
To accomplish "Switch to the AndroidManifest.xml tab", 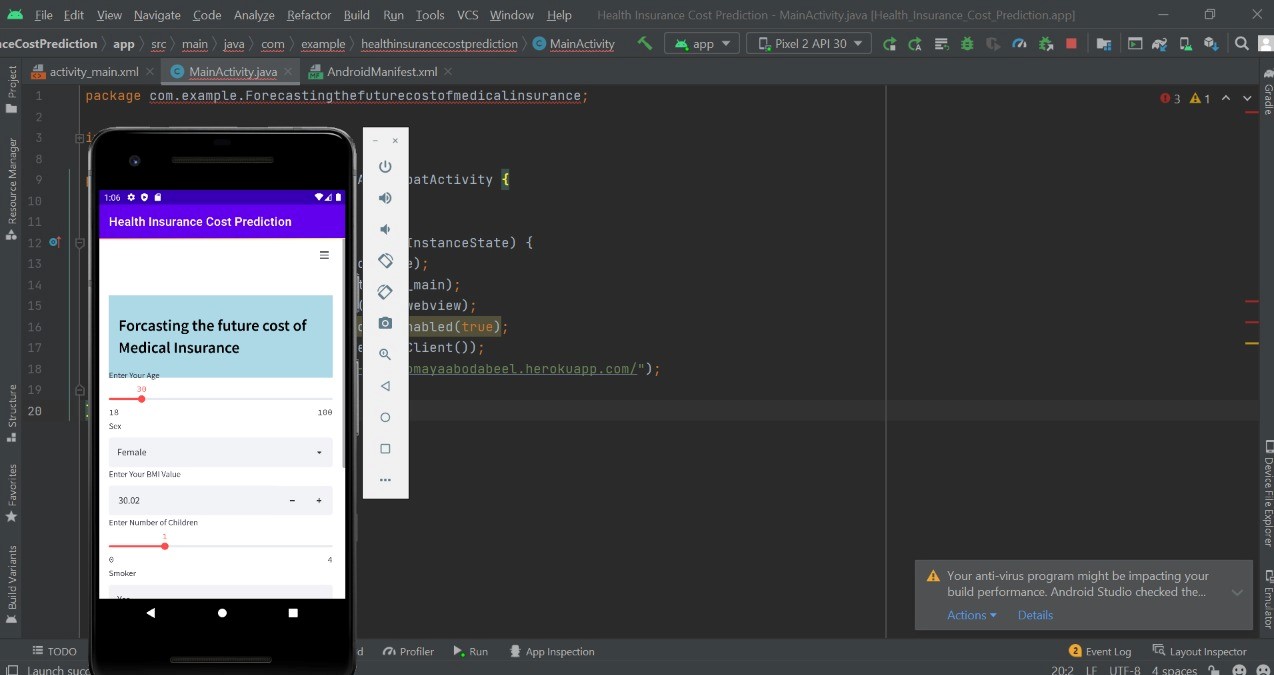I will point(381,72).
